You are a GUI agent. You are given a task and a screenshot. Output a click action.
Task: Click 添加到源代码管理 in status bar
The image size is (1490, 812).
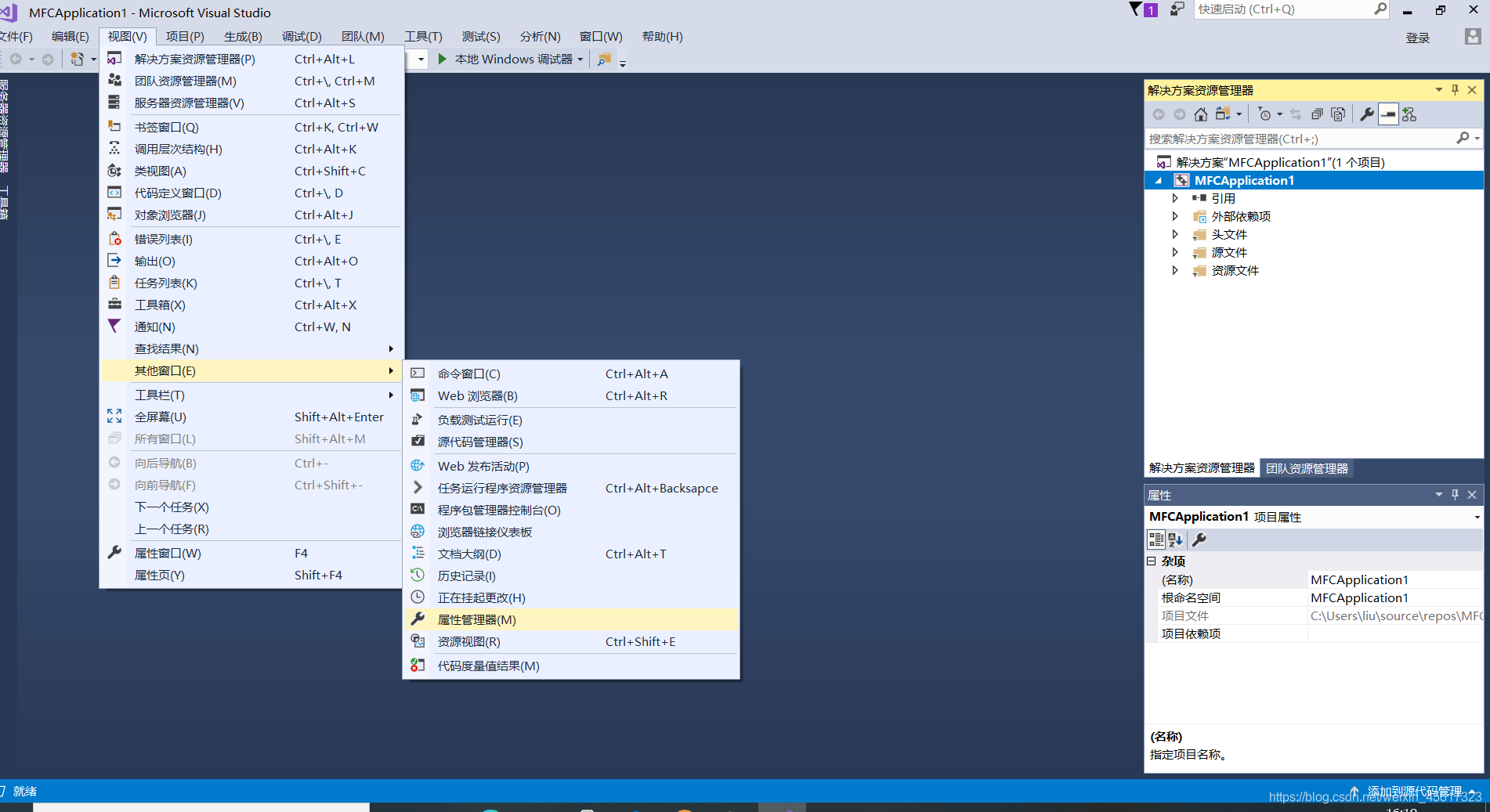[1415, 791]
